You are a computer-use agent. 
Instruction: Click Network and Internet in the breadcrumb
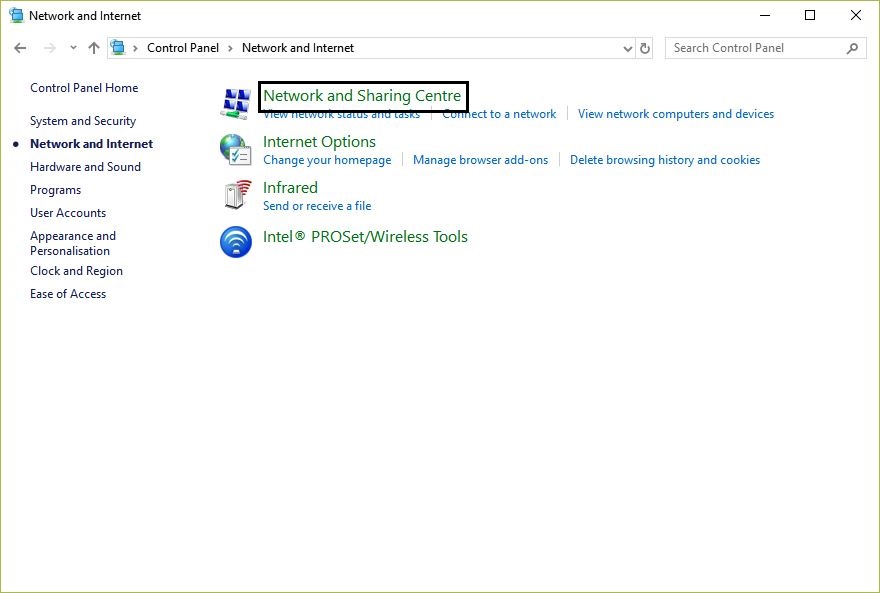coord(297,47)
